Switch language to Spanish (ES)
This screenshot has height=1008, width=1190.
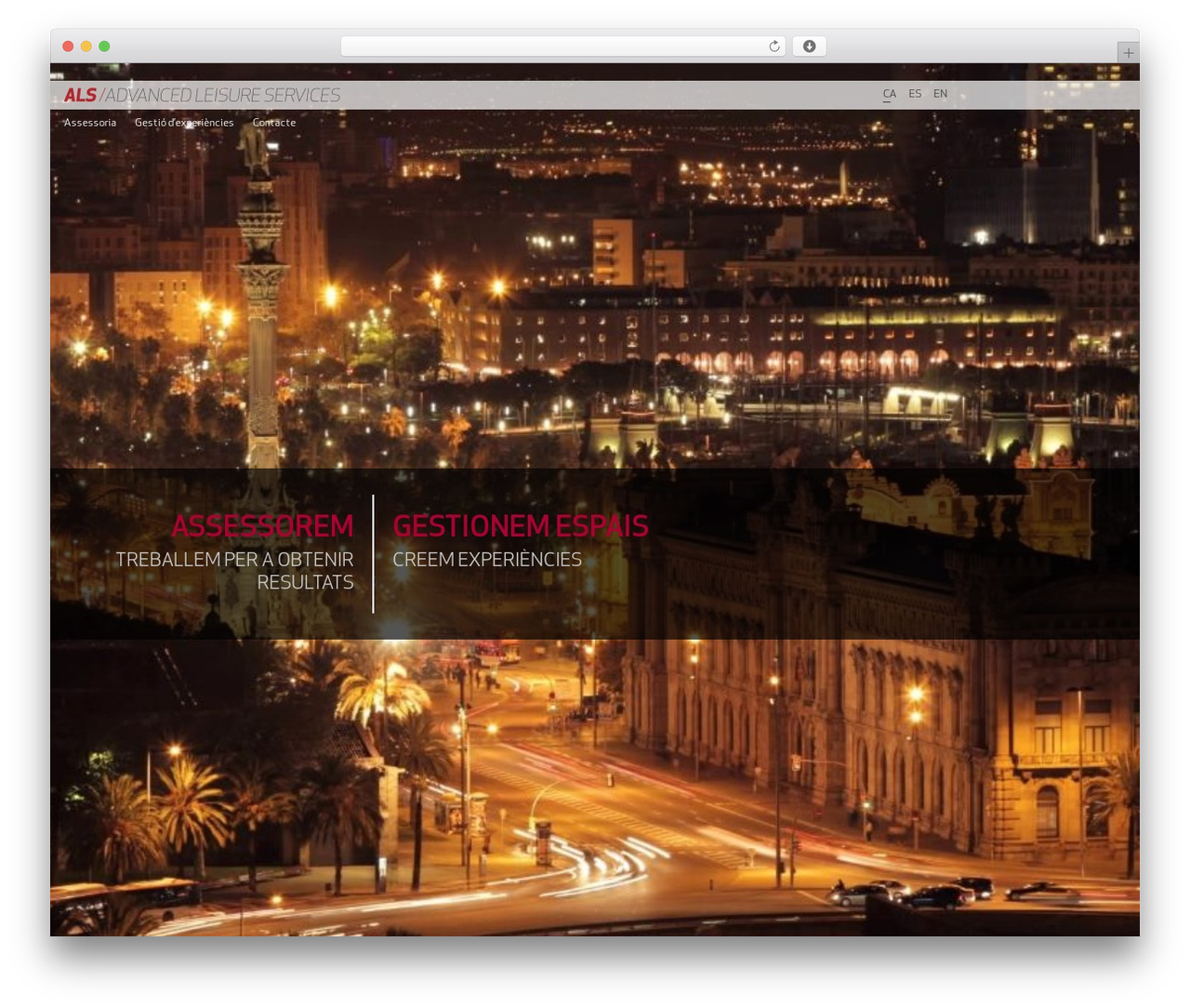tap(915, 94)
